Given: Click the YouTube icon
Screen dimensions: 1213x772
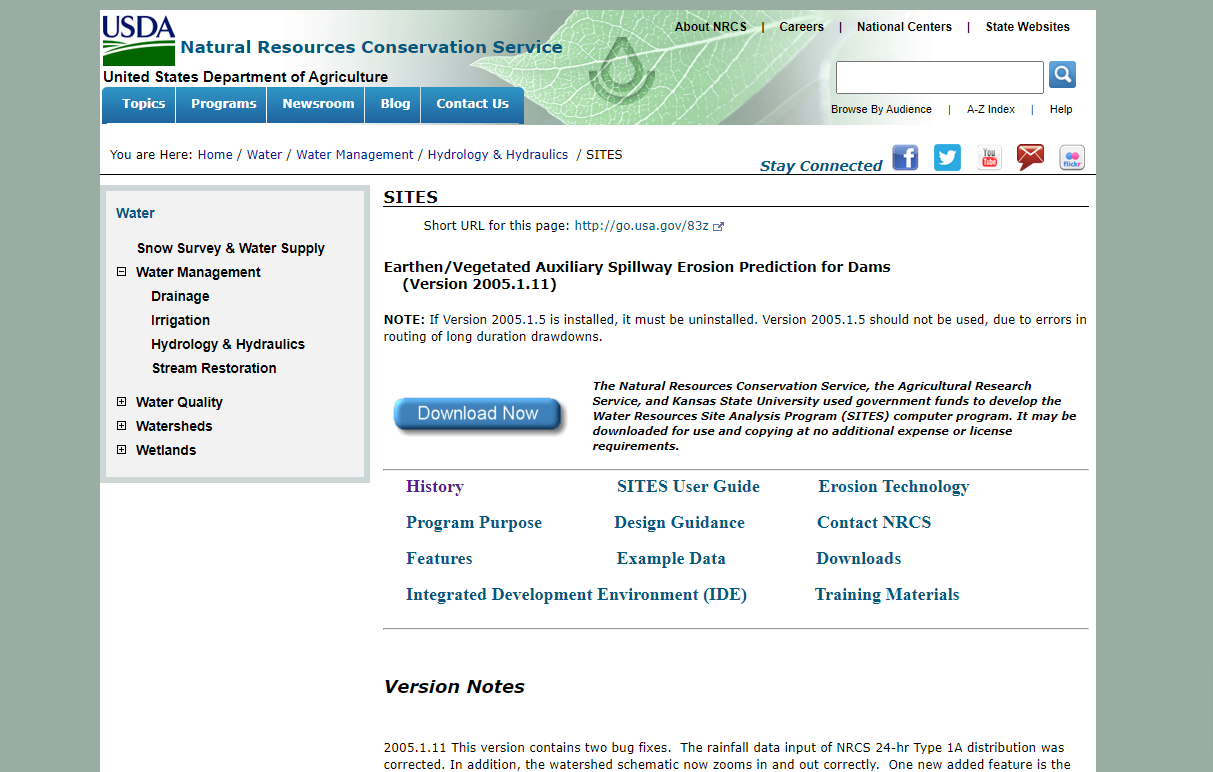Looking at the screenshot, I should point(989,158).
